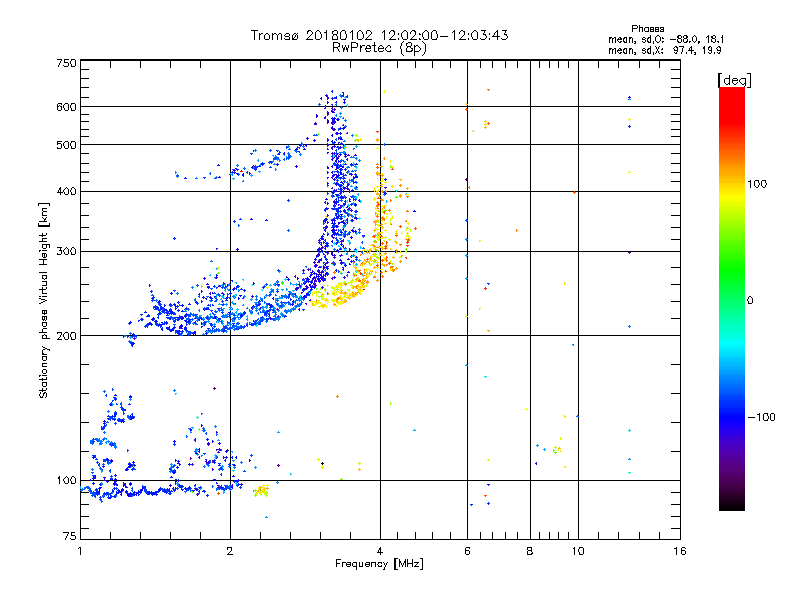
Task: Click the '[deg]' colorbar unit label
Action: click(x=734, y=80)
